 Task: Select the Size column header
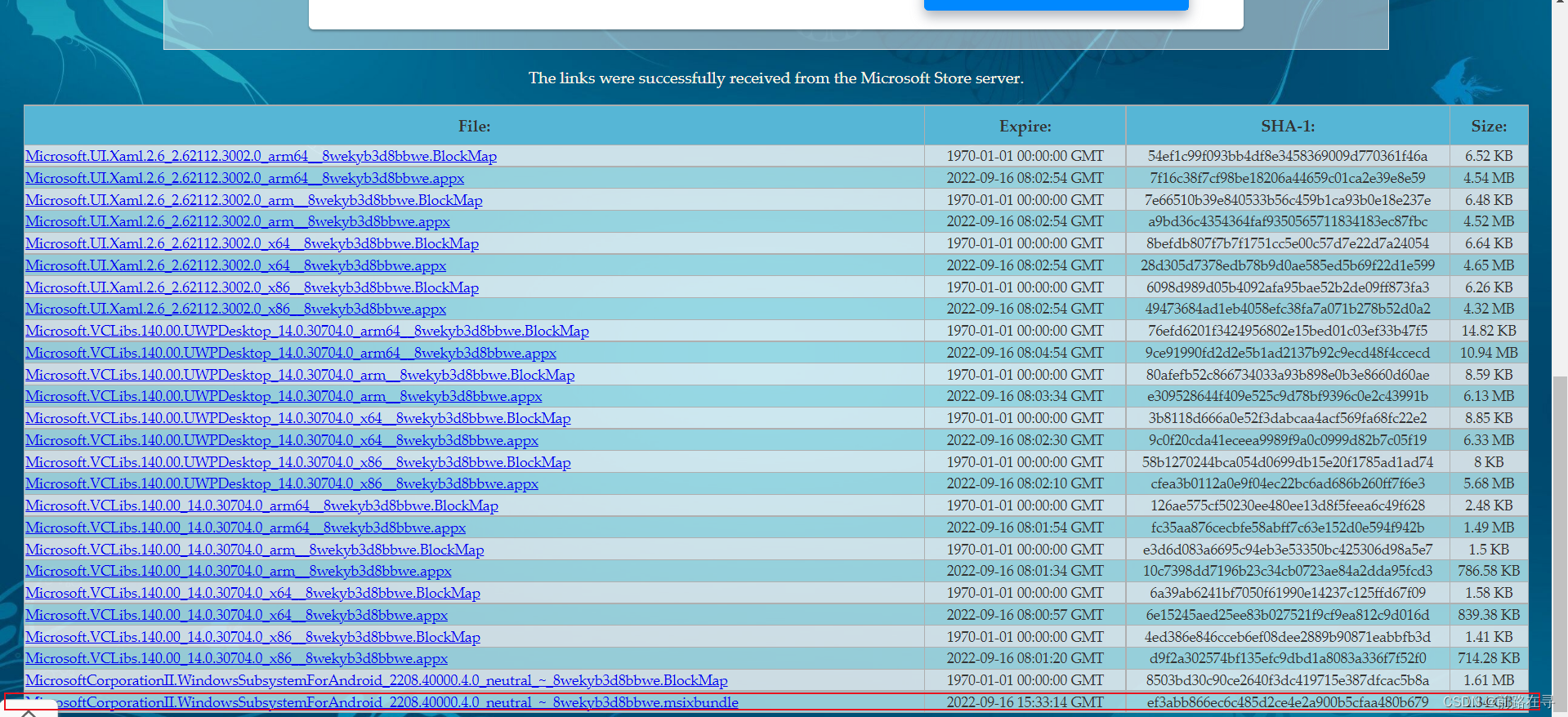pos(1489,126)
